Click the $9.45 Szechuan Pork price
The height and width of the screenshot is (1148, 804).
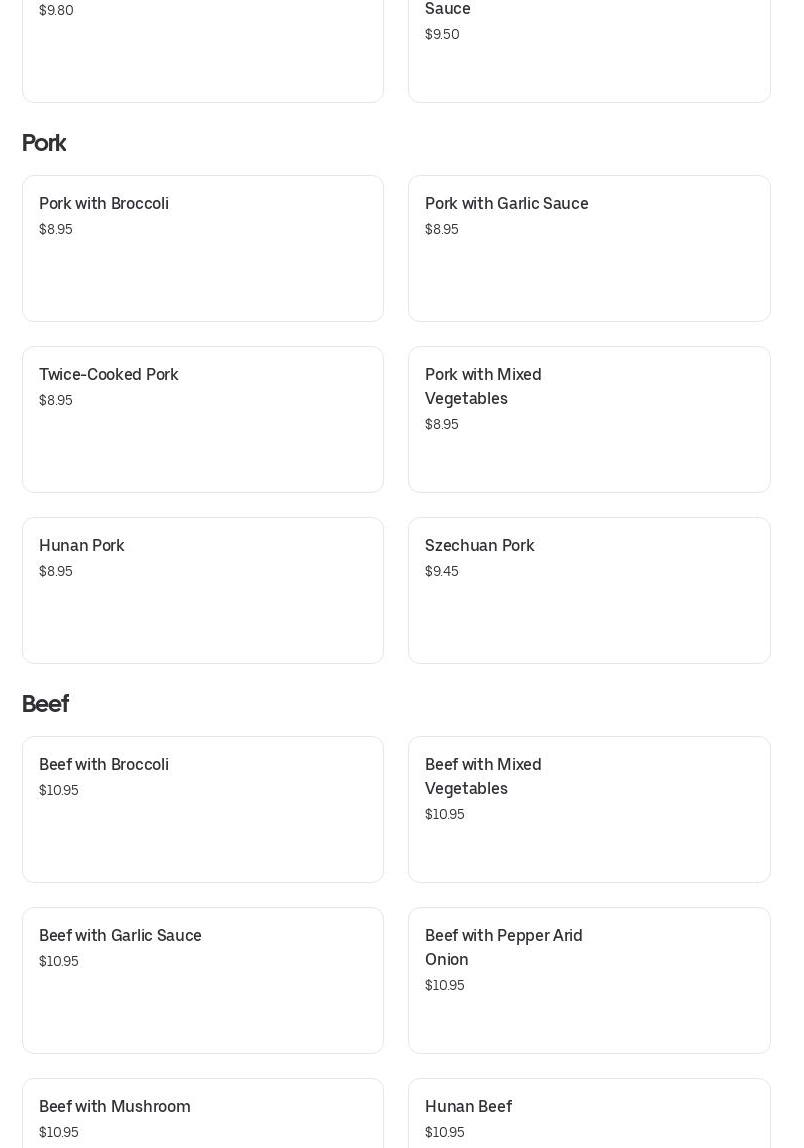[442, 571]
